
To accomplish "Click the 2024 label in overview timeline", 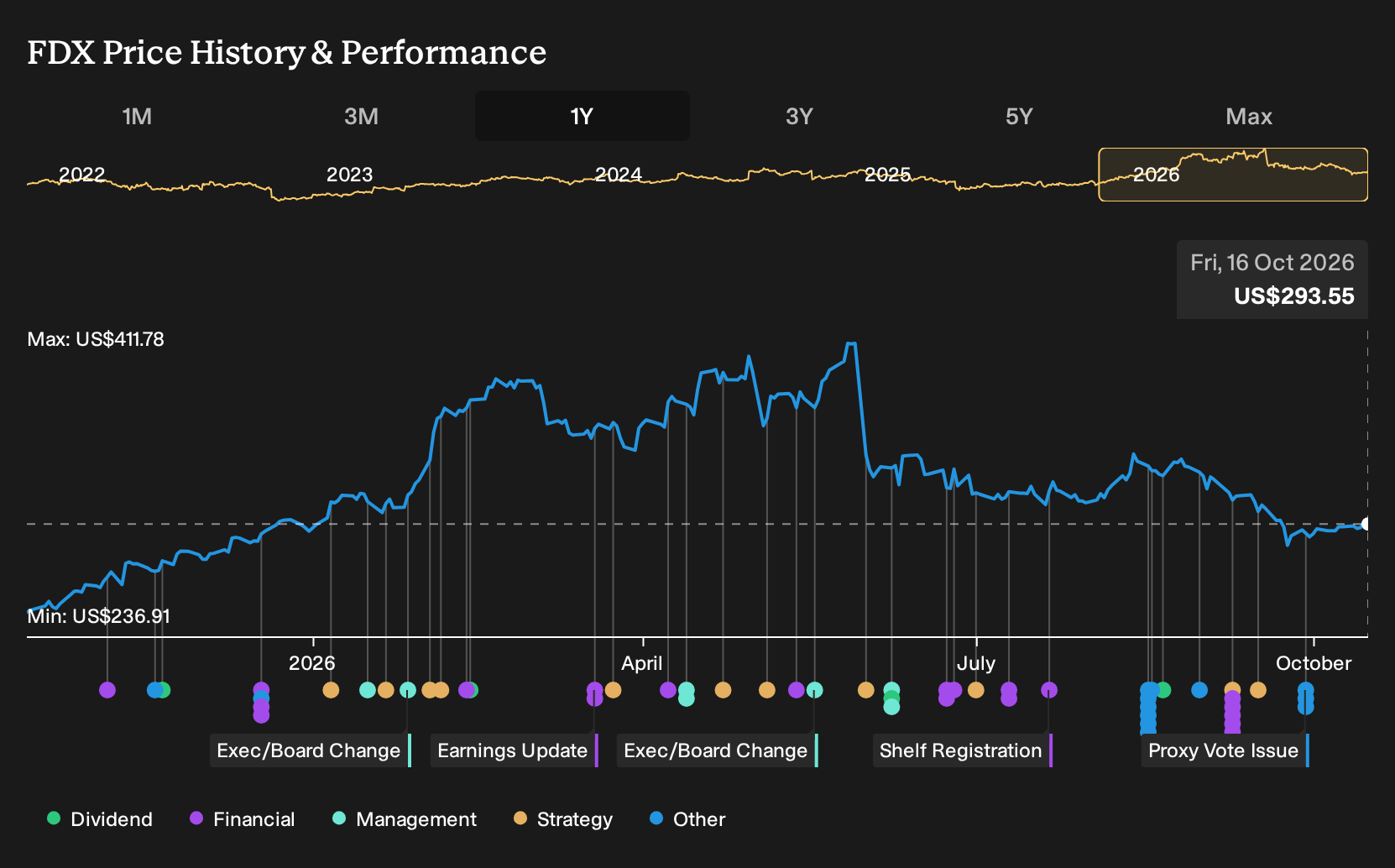I will [x=618, y=175].
